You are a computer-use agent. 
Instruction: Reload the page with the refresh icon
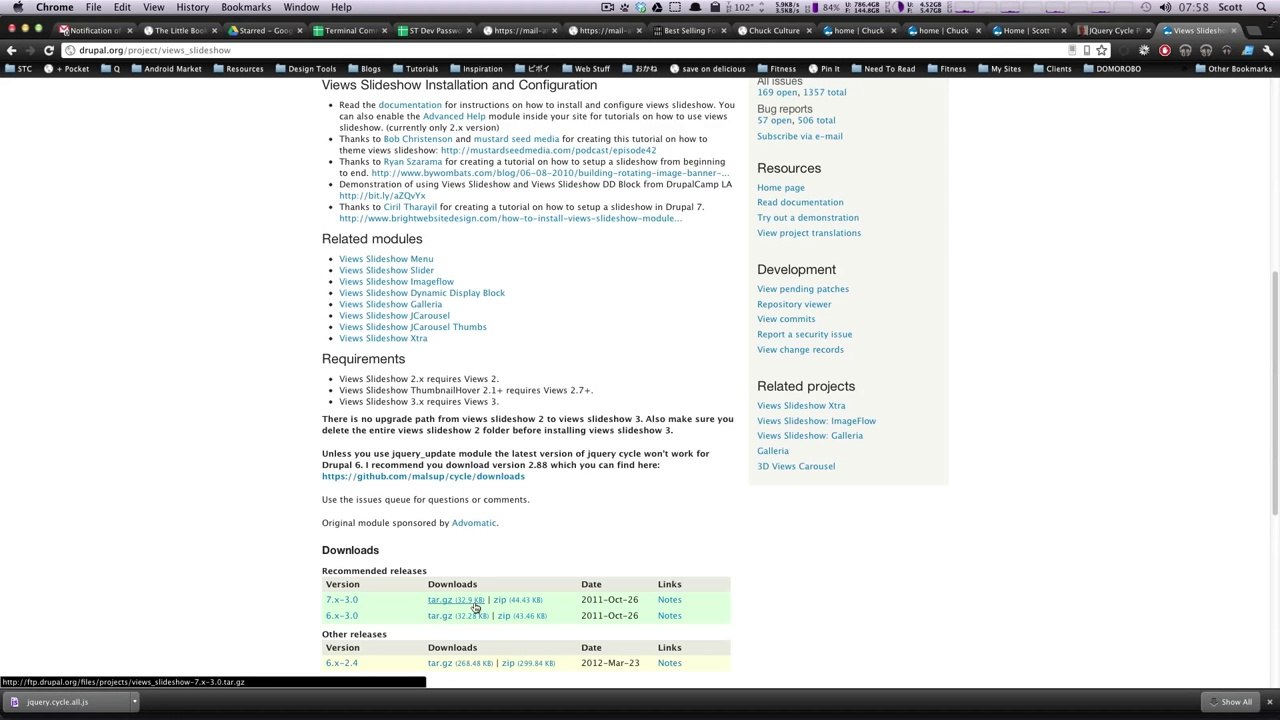click(48, 50)
